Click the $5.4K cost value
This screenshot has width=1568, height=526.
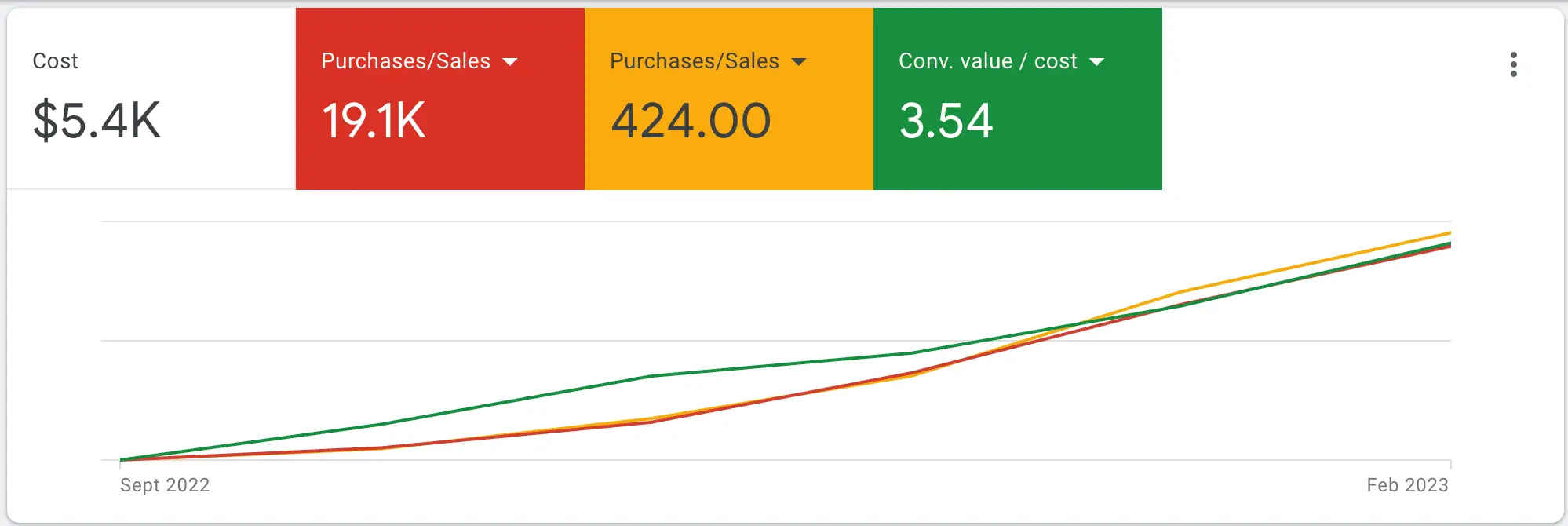pyautogui.click(x=97, y=121)
